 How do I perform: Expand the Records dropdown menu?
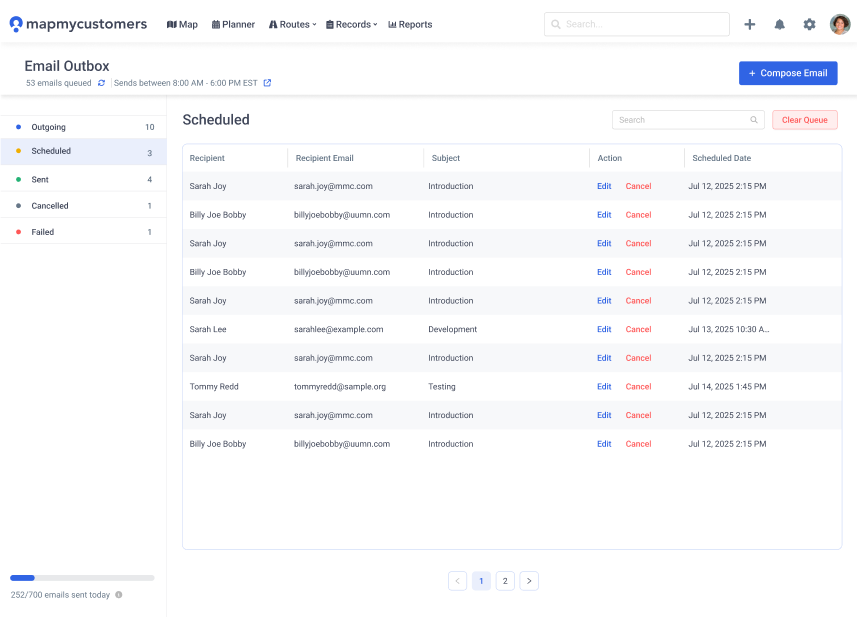click(x=351, y=25)
